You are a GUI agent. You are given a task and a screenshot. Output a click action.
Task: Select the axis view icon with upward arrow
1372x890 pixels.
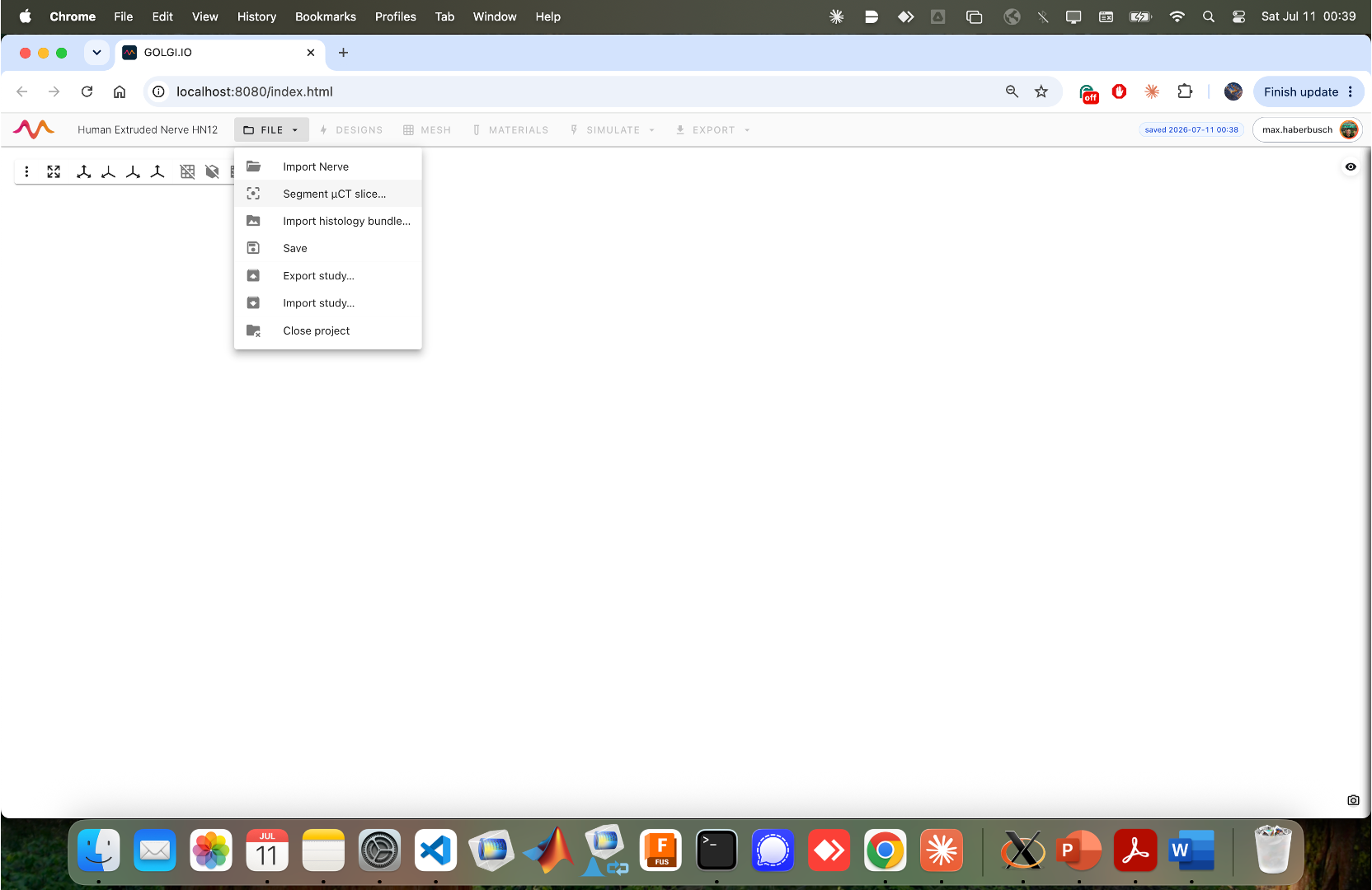(x=157, y=171)
